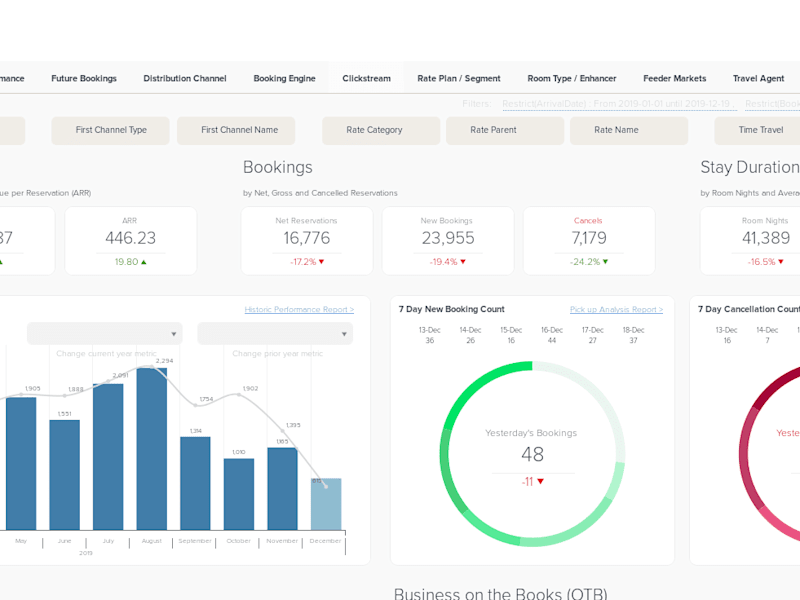Expand the change current year metric dropdown
Screen dimensions: 800x600
(105, 334)
